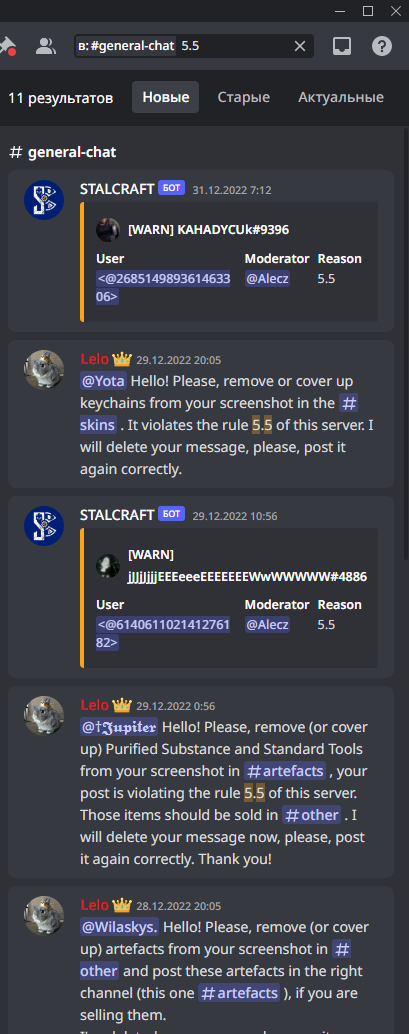Screen dimensions: 409x1034
Task: Click the search field containing 5.5
Action: click(x=194, y=46)
